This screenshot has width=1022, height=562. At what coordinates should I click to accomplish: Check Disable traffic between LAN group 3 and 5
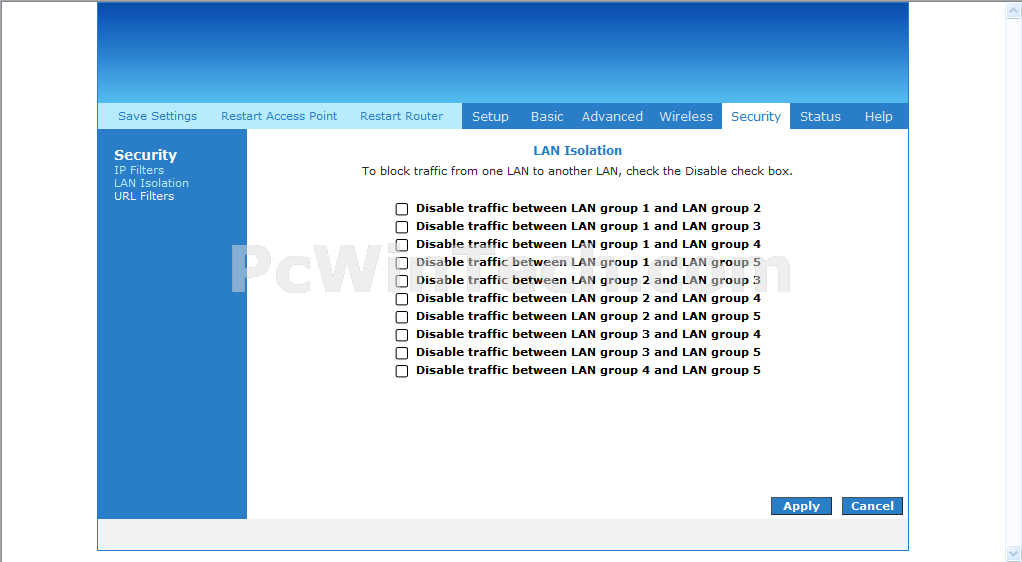point(402,353)
